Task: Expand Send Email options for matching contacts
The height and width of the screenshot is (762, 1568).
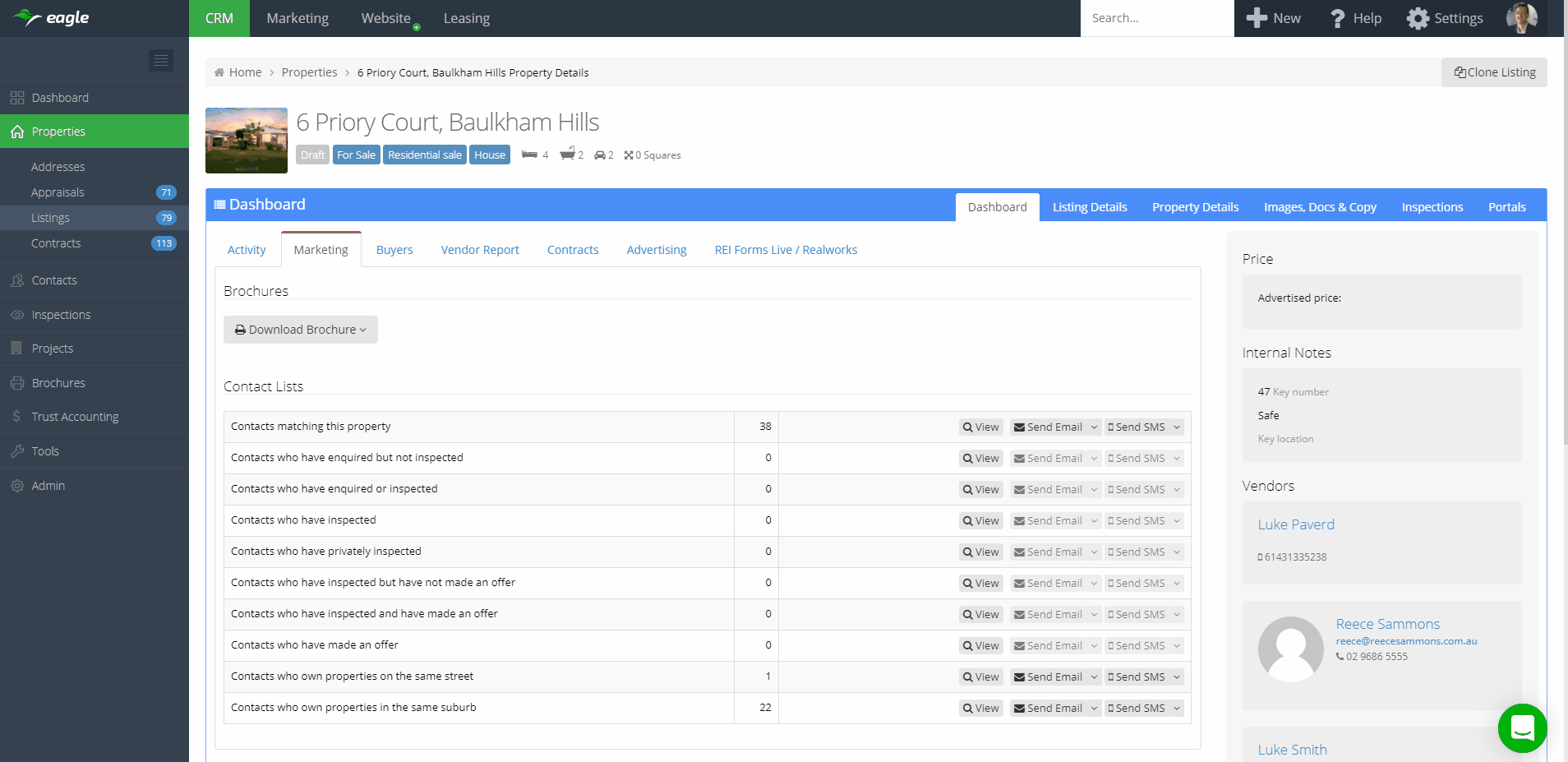Action: coord(1094,427)
